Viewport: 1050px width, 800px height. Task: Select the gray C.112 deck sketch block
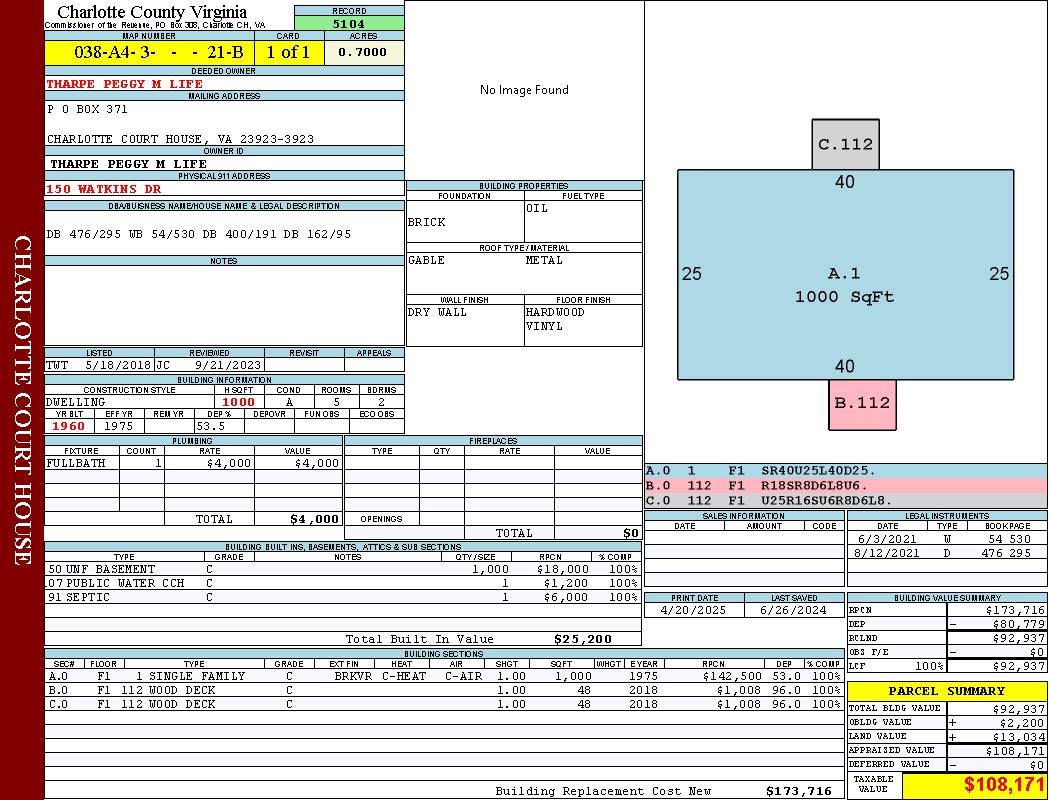pos(845,144)
